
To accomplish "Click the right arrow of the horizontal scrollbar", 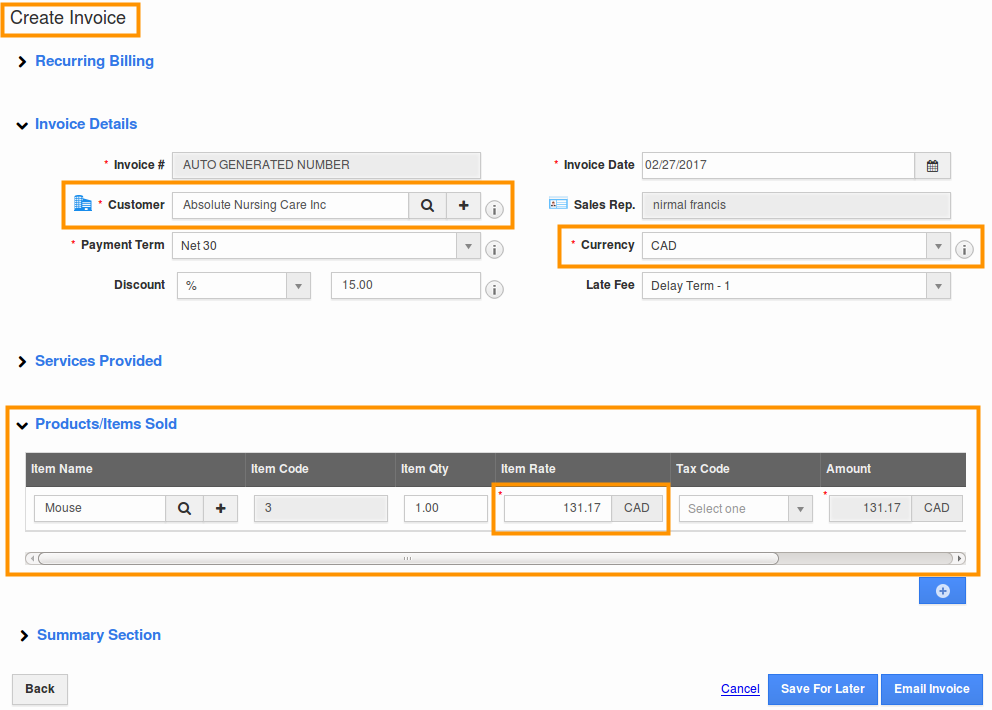I will [960, 559].
